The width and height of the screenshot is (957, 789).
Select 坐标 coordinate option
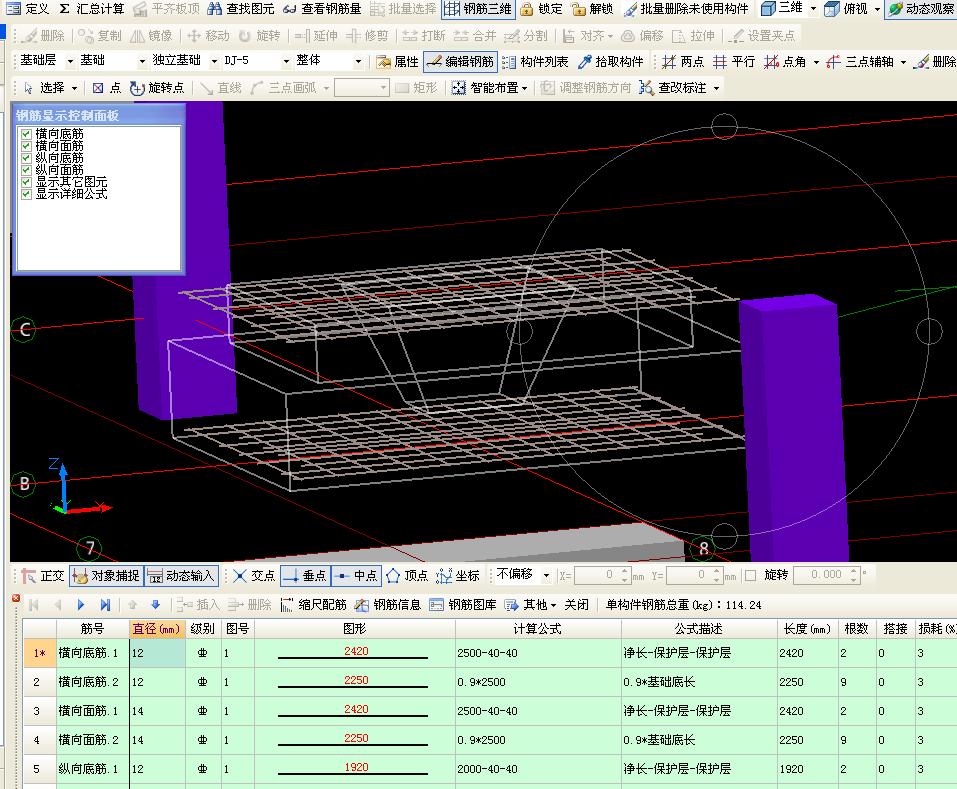[458, 575]
